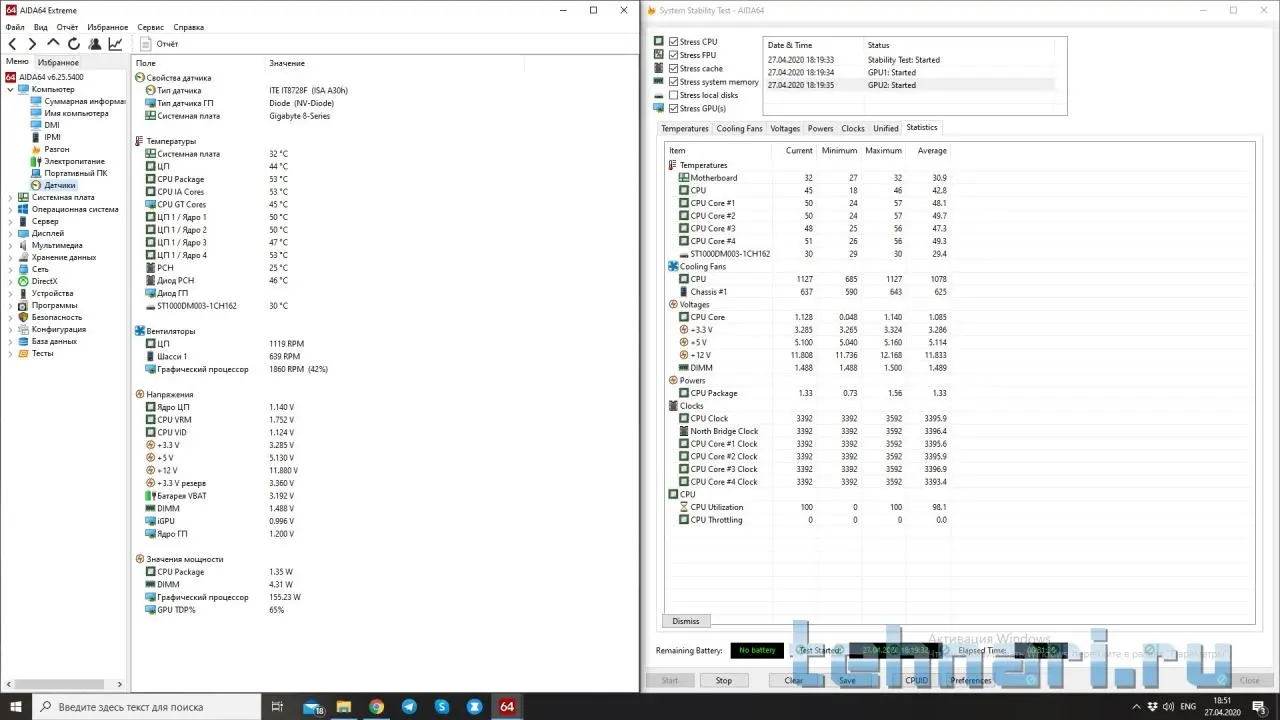1280x720 pixels.
Task: Open the Вид menu
Action: point(40,27)
